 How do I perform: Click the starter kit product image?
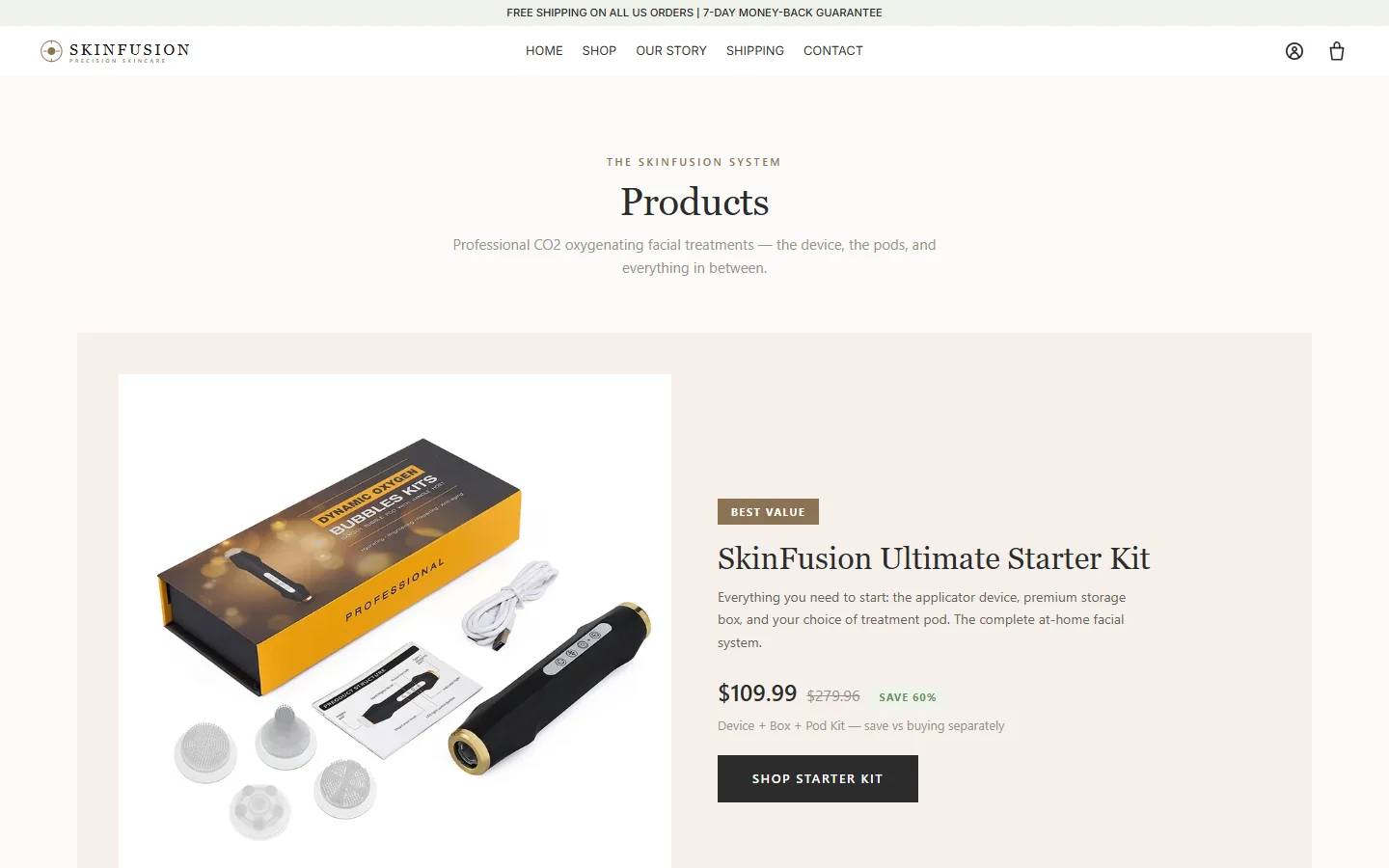tap(395, 620)
